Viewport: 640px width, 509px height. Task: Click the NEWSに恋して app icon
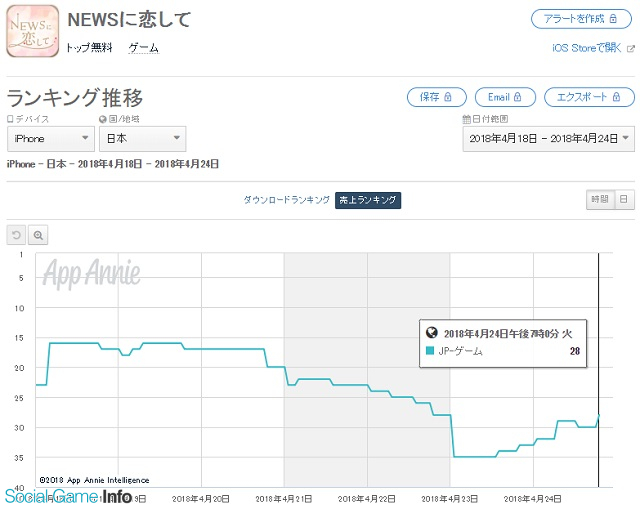(33, 31)
